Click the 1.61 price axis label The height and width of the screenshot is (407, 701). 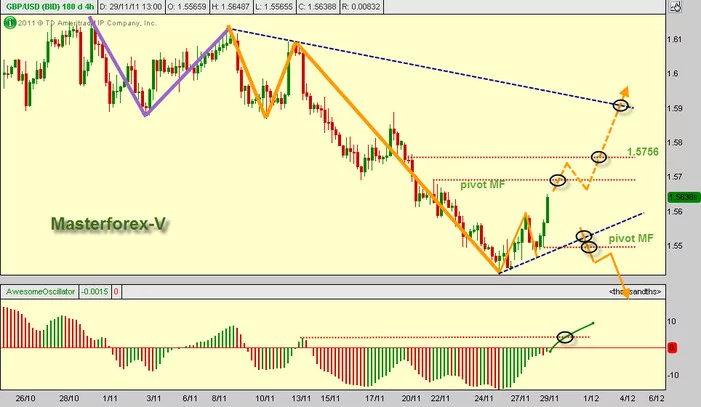click(x=674, y=39)
